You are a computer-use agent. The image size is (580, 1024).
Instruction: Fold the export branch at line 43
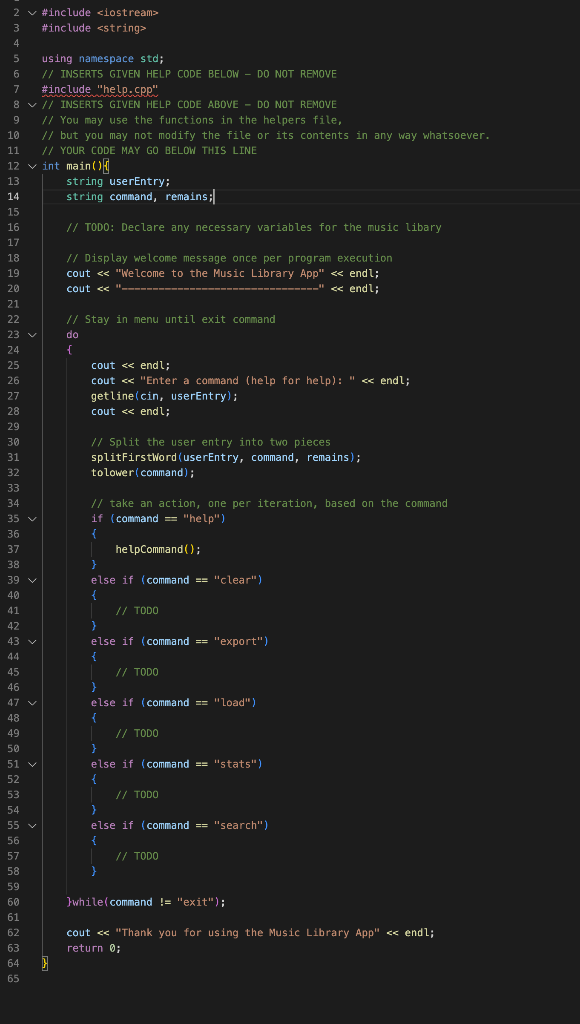31,641
